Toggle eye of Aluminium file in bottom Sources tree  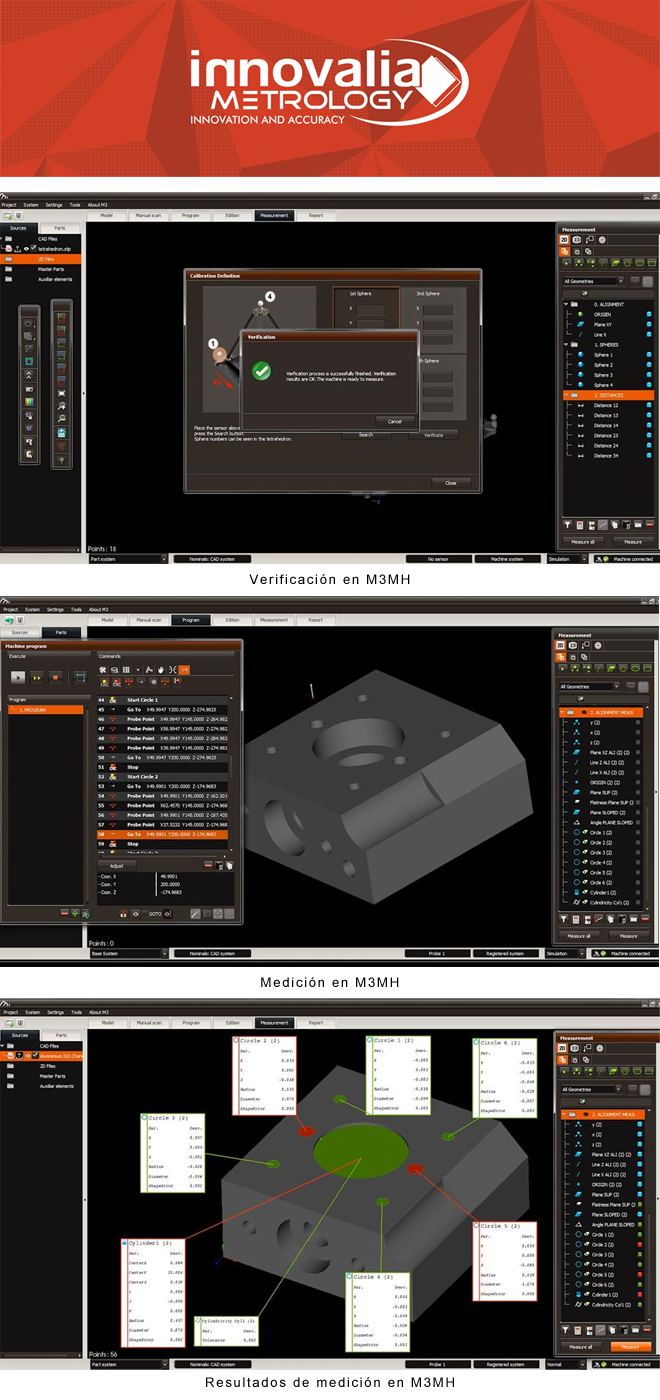pyautogui.click(x=27, y=1056)
